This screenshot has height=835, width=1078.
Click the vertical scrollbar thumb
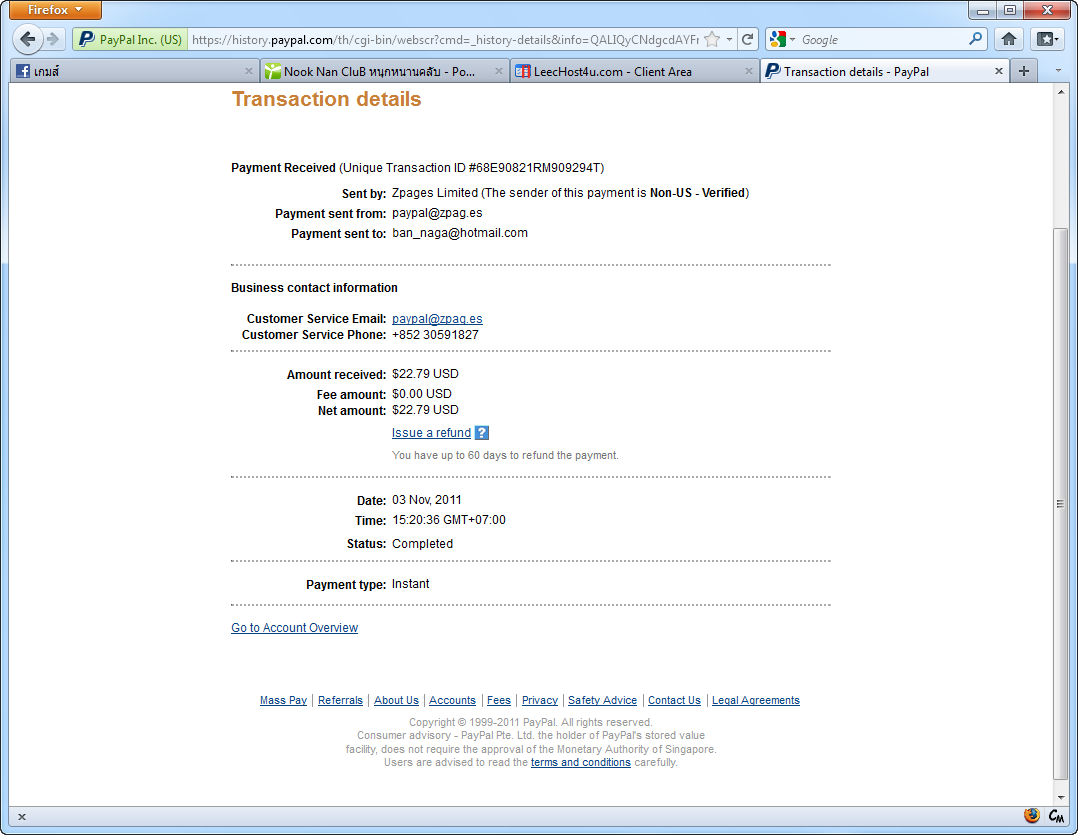[x=1060, y=504]
